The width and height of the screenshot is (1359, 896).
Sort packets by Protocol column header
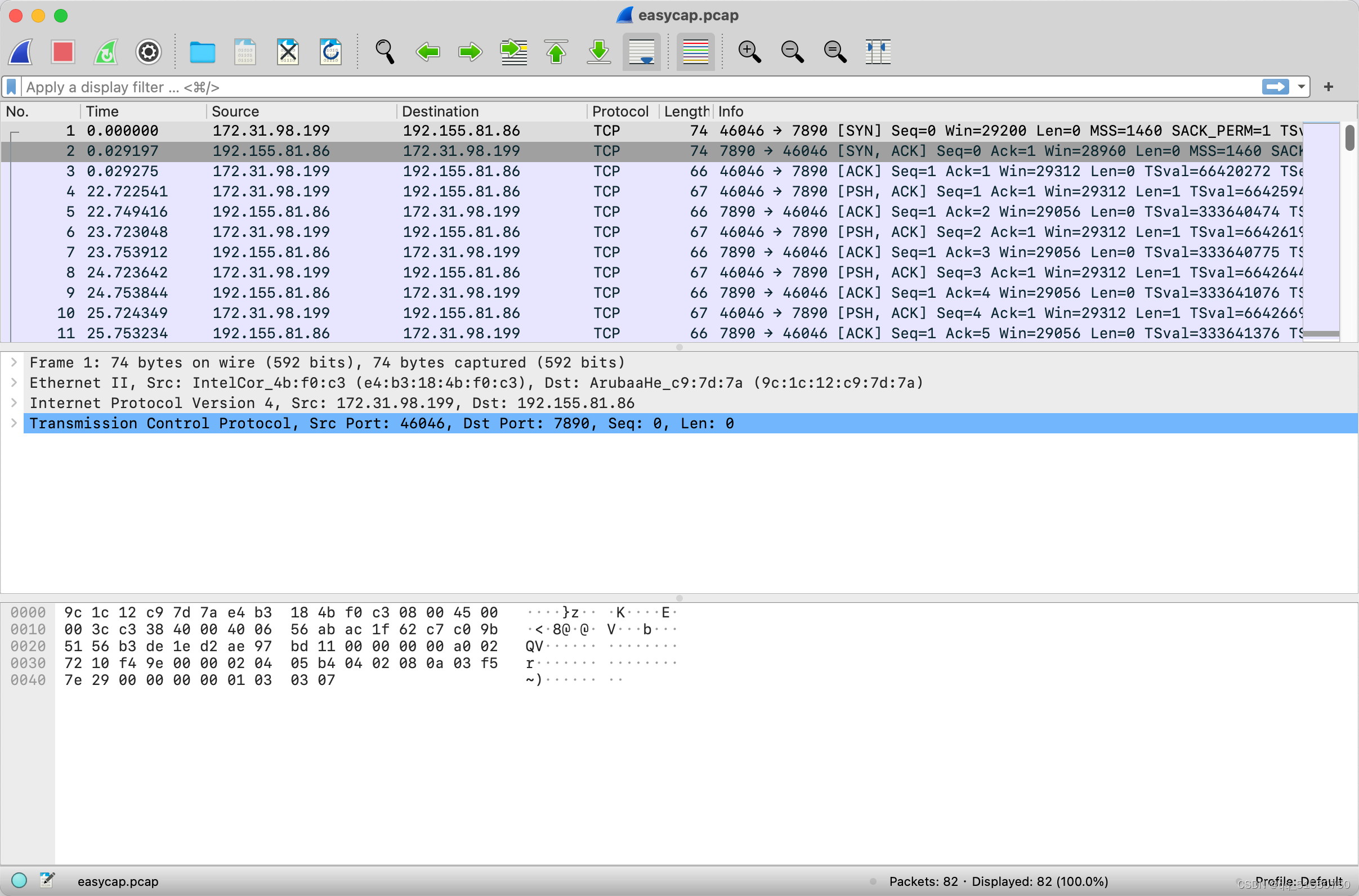tap(620, 111)
